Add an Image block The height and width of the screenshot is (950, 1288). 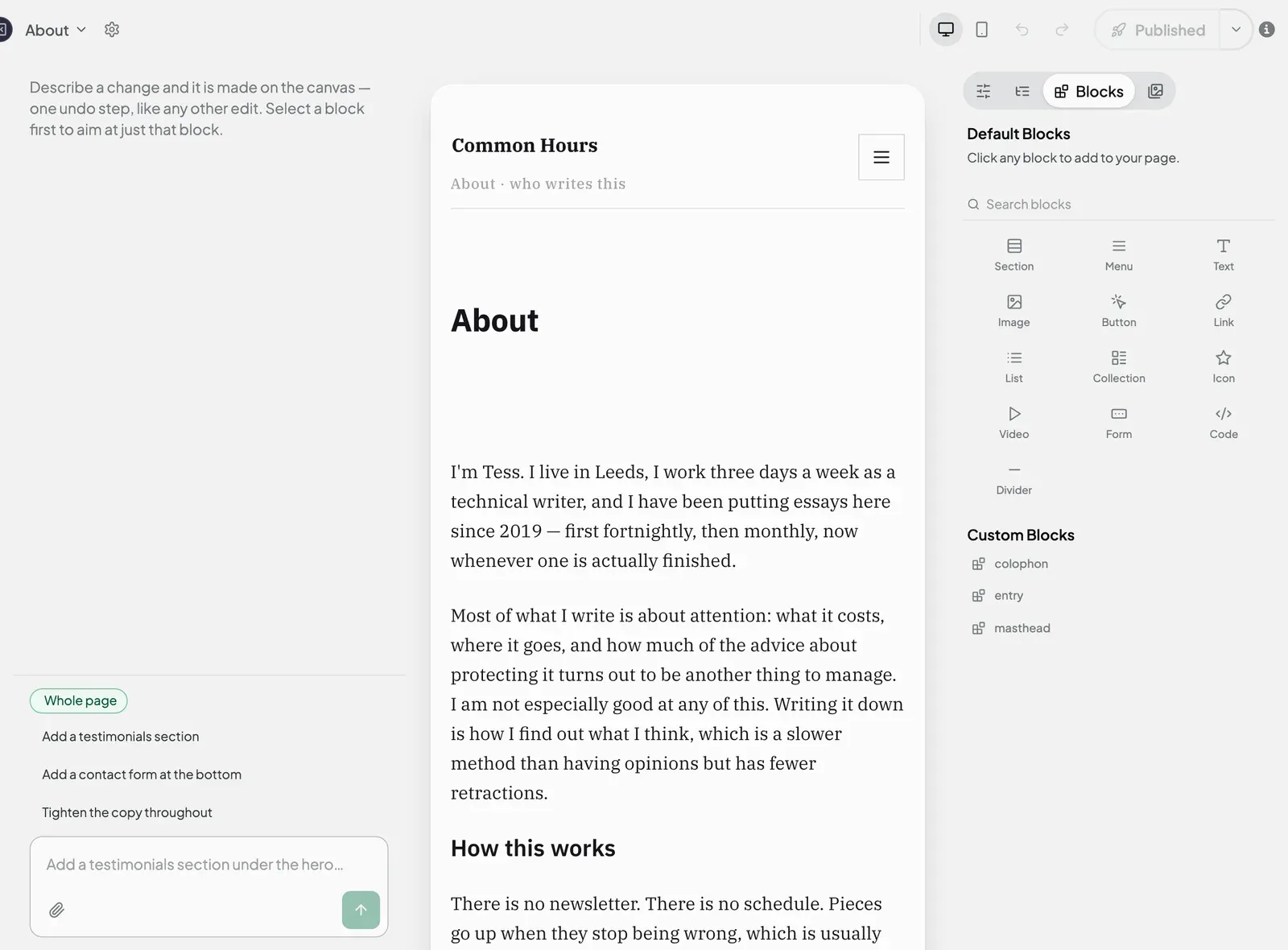click(x=1014, y=311)
